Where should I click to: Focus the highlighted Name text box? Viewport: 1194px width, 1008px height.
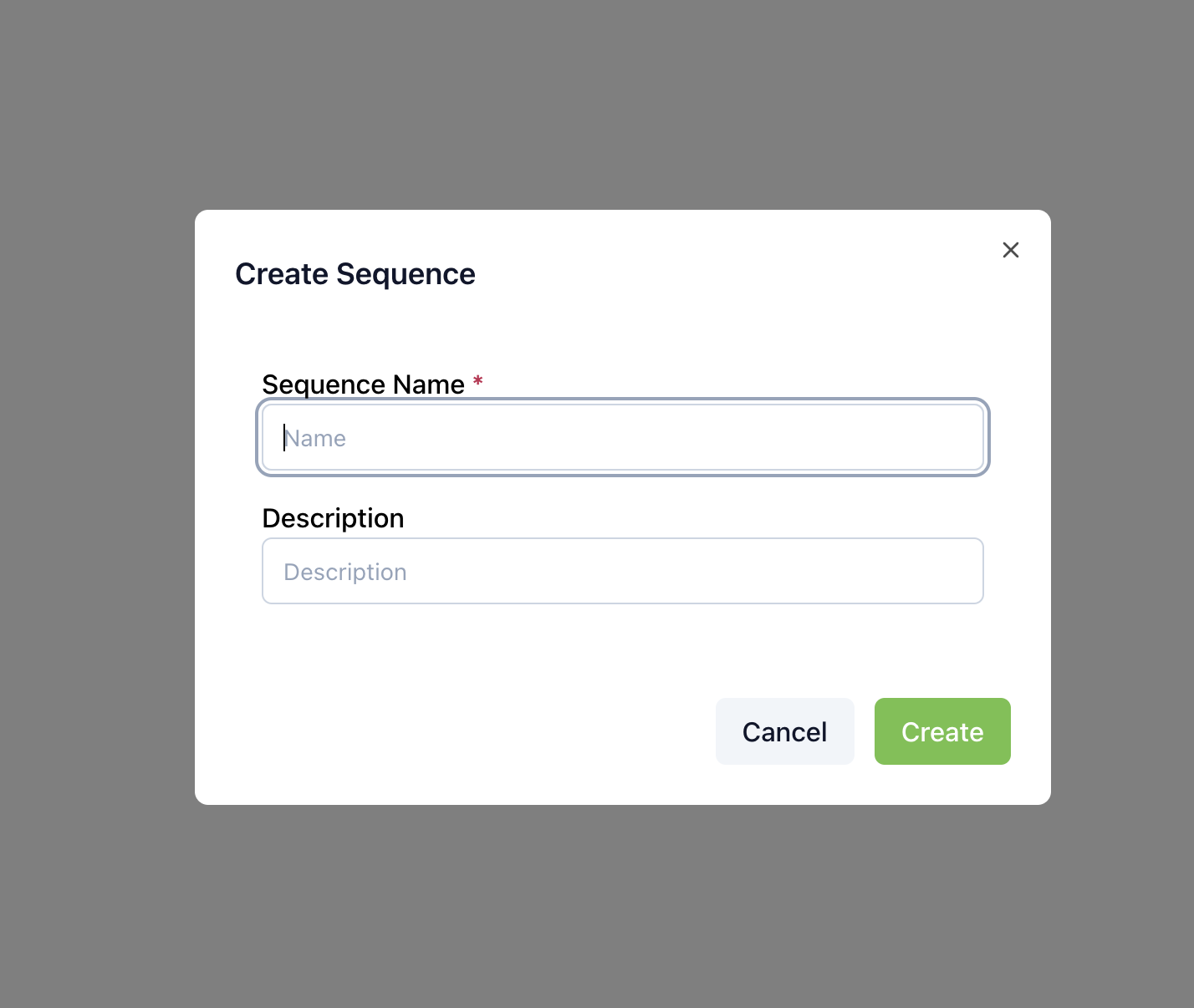622,437
